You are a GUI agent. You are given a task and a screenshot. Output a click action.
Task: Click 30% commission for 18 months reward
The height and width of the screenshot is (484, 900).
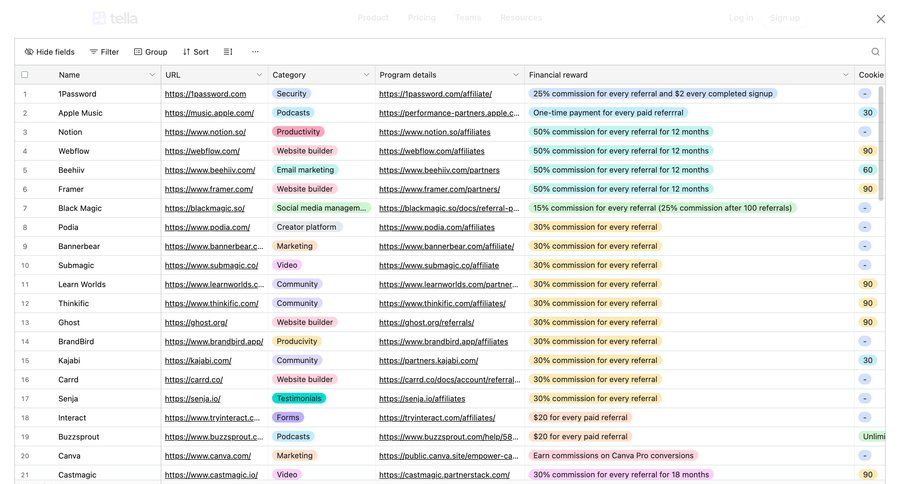[621, 475]
